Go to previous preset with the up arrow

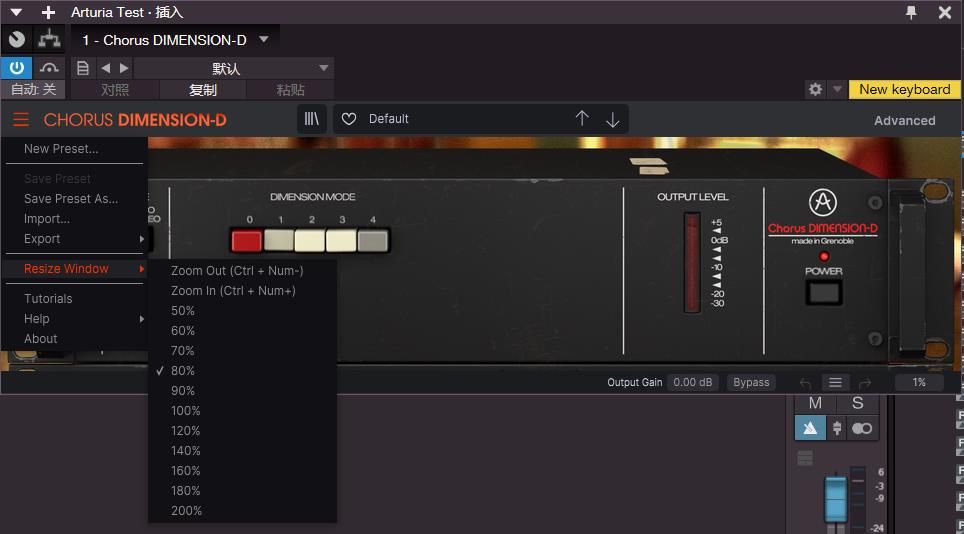coord(582,119)
